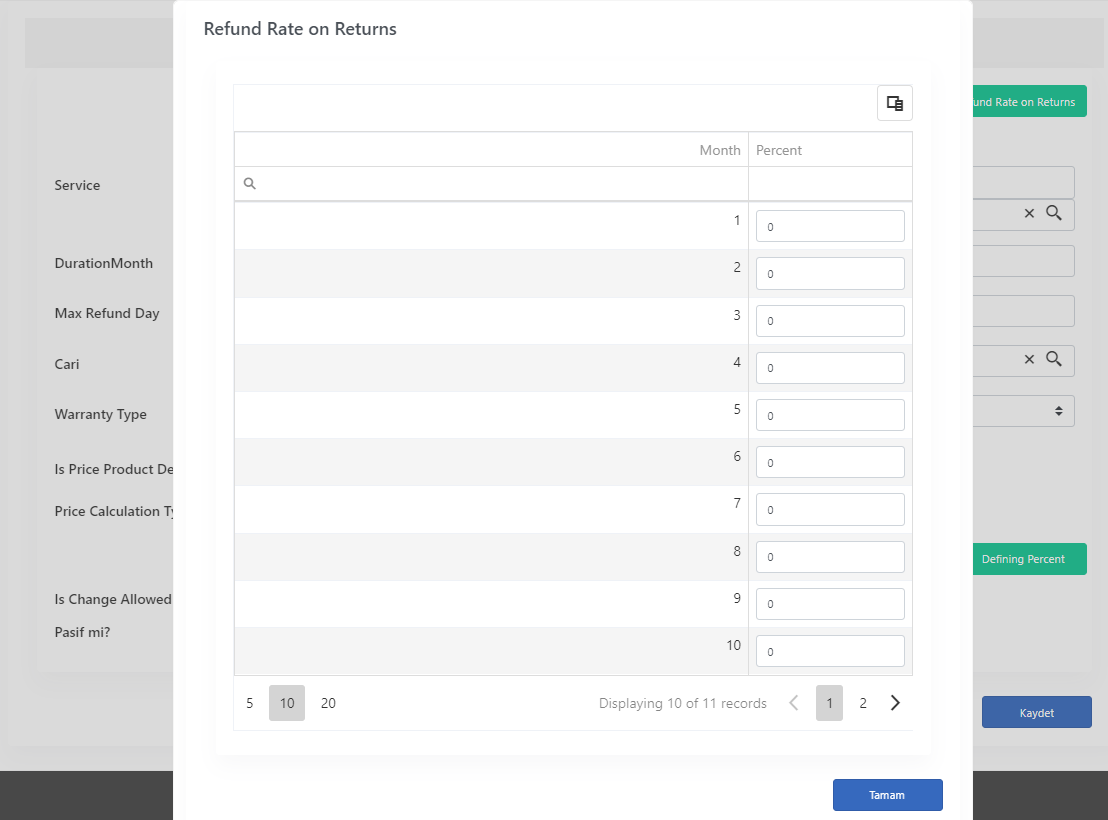
Task: Clear the Service field with X icon
Action: (1029, 213)
